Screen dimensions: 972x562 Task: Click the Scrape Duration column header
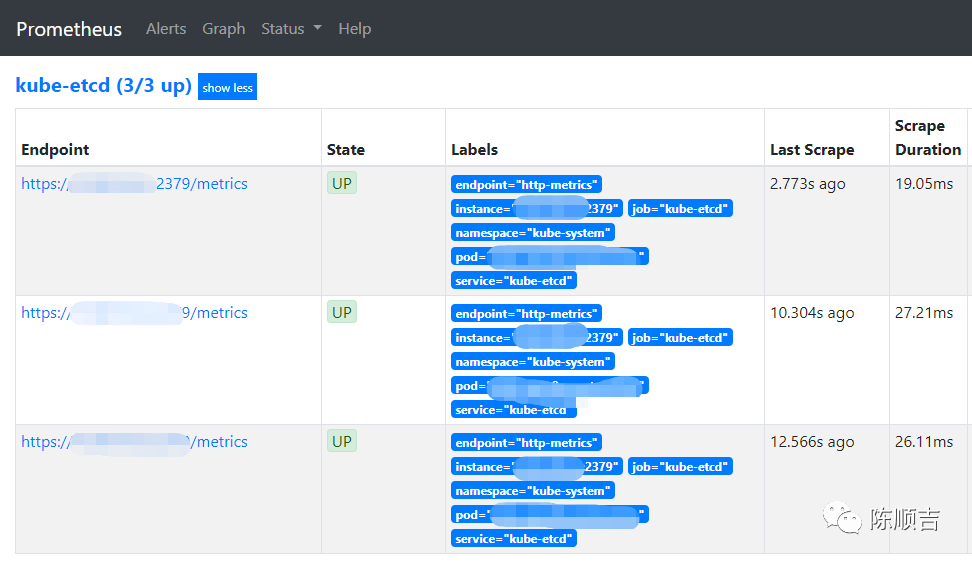coord(927,138)
